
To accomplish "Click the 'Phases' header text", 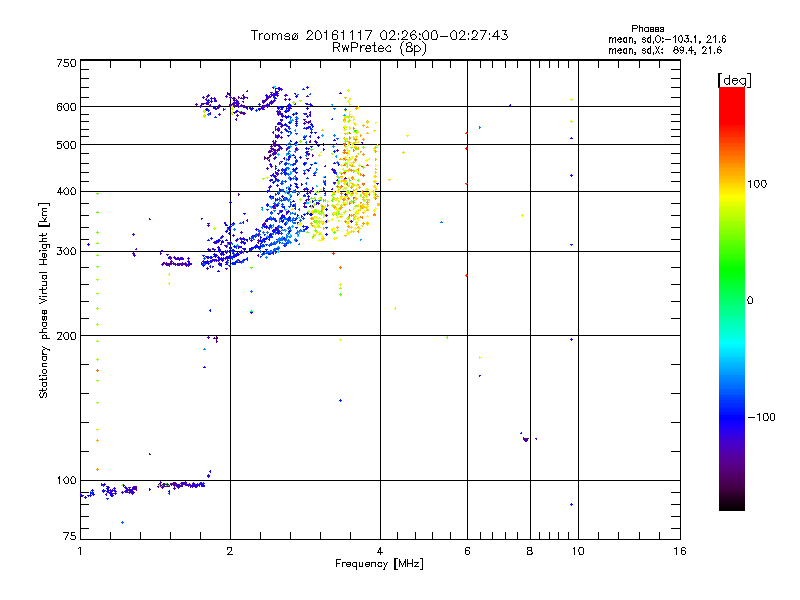I will (x=647, y=29).
